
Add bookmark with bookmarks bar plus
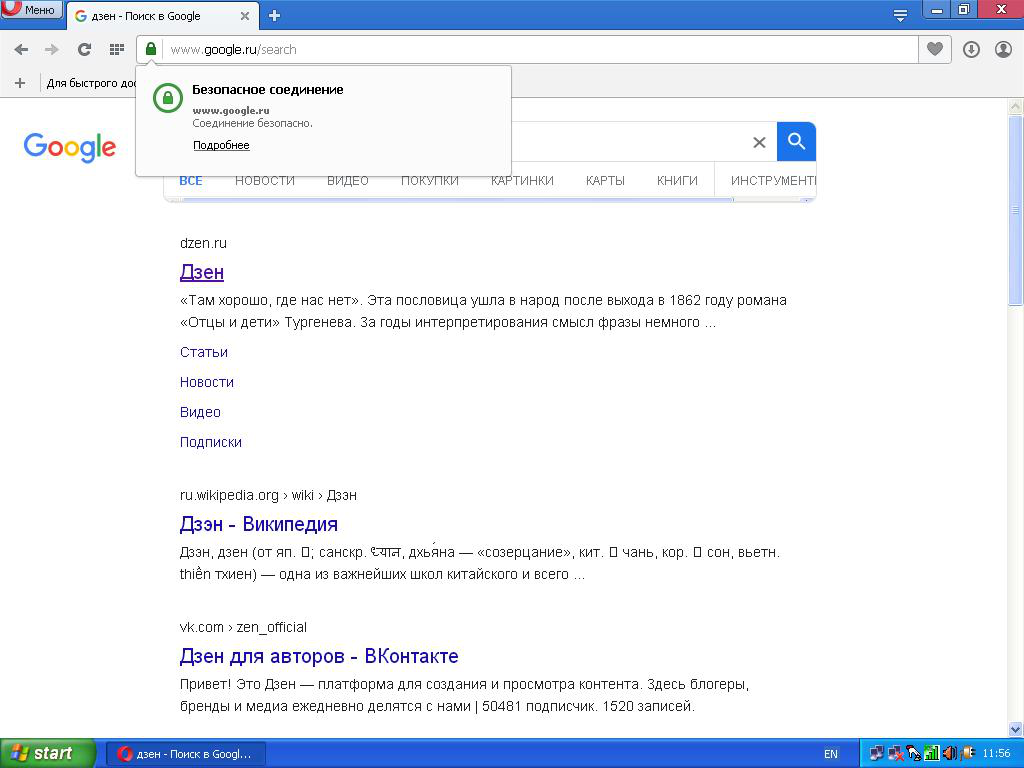point(20,83)
